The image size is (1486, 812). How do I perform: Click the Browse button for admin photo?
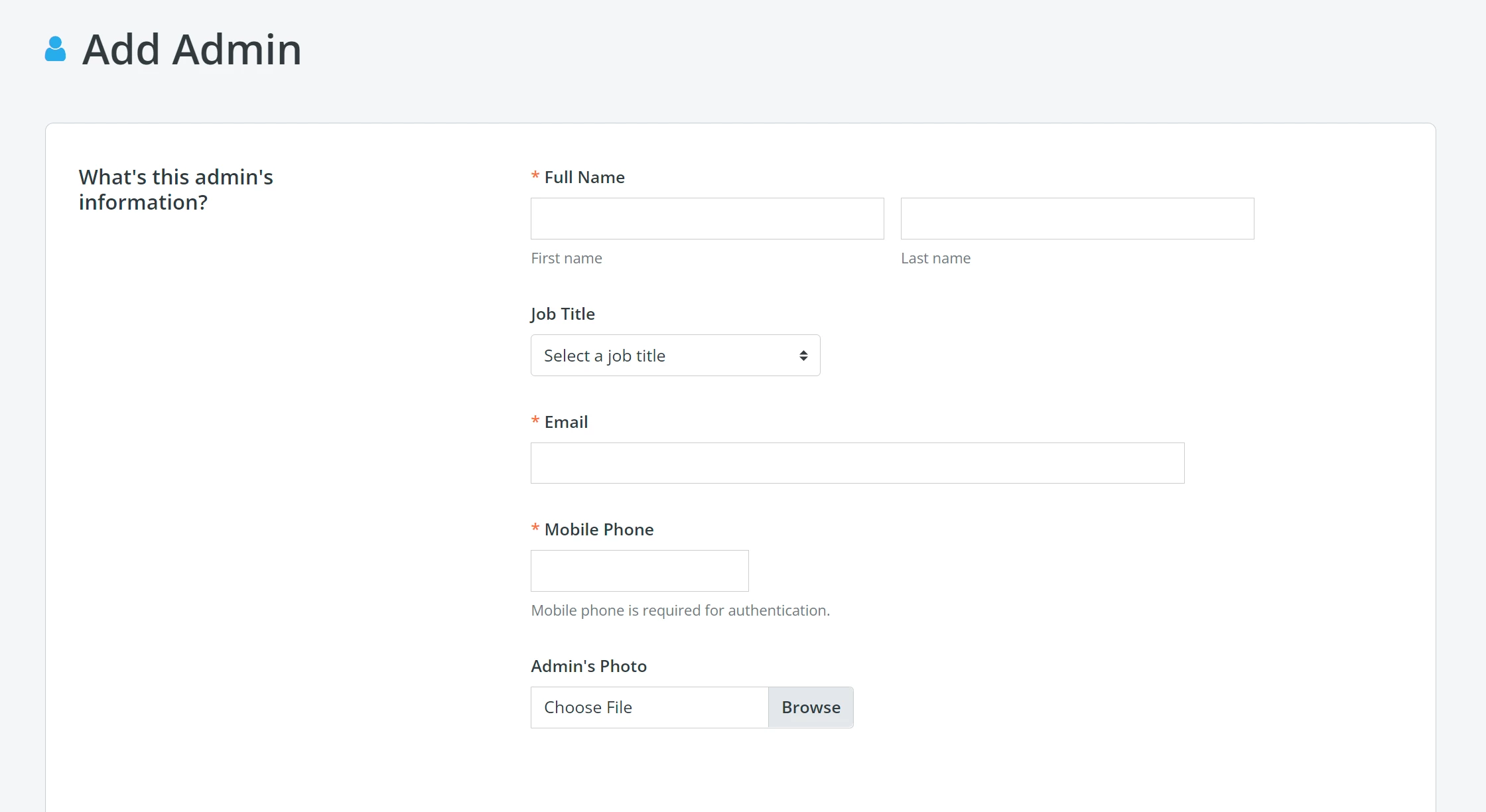coord(810,707)
